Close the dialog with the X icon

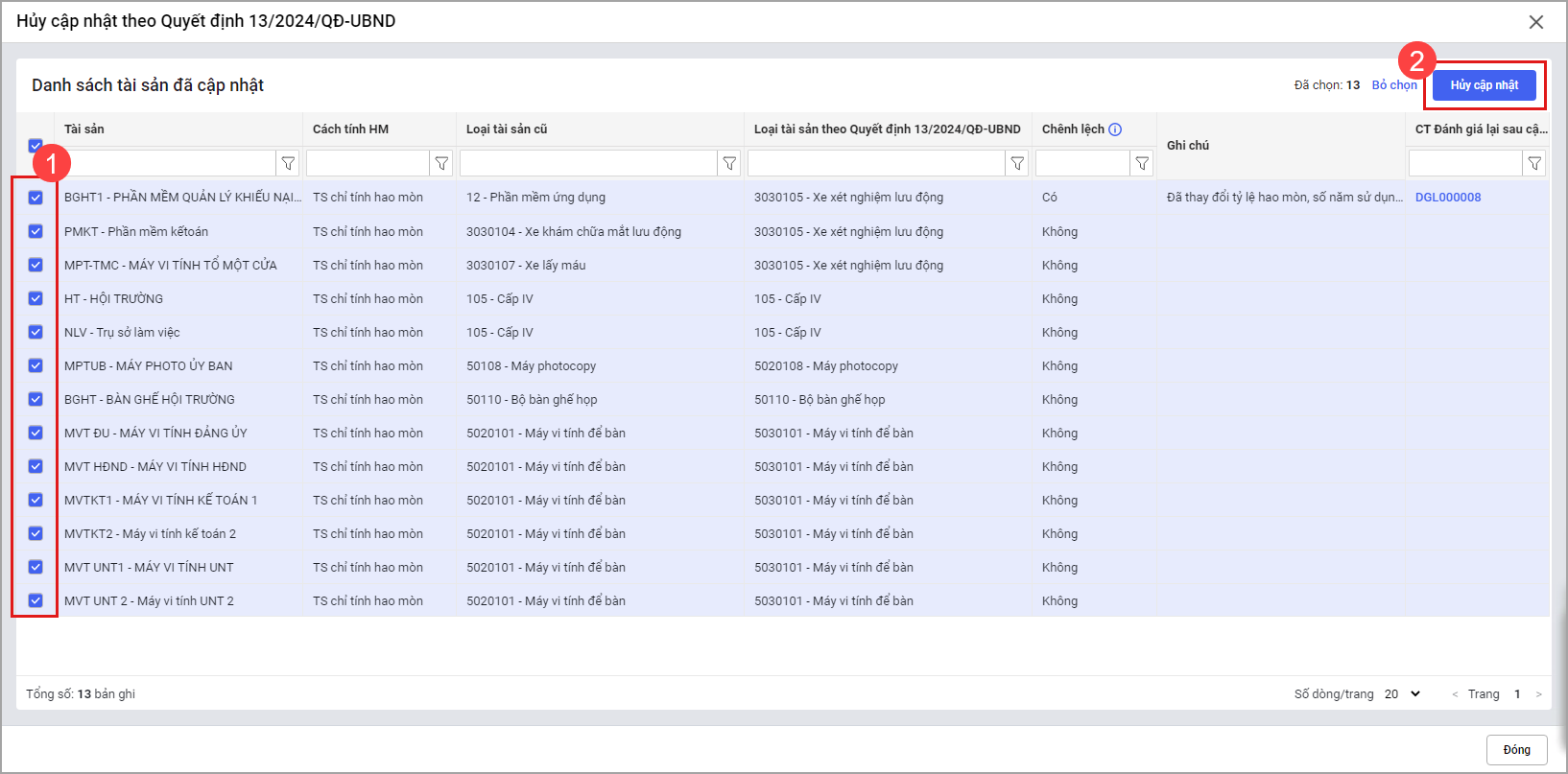pos(1536,22)
